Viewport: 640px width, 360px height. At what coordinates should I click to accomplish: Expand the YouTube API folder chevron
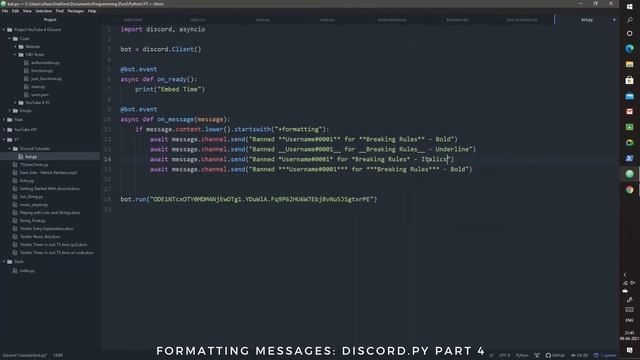click(x=4, y=130)
